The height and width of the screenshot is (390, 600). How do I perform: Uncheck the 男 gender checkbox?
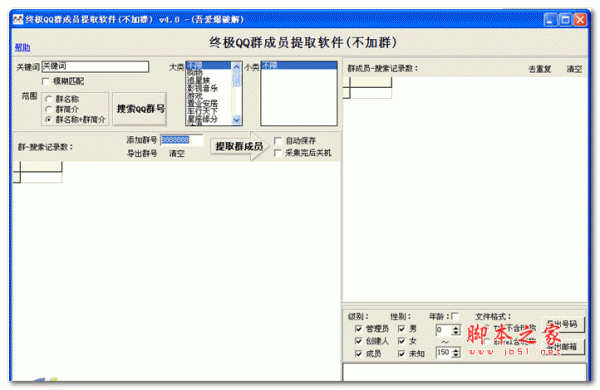coord(401,329)
